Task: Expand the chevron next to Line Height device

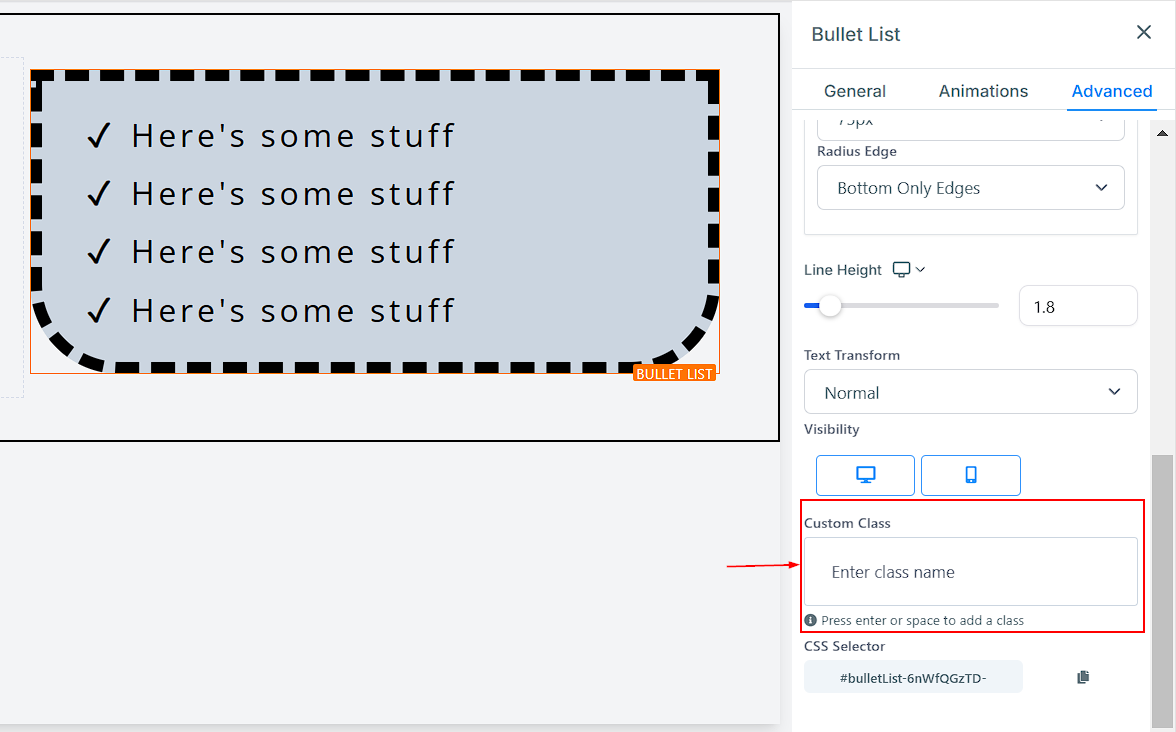Action: click(x=921, y=270)
